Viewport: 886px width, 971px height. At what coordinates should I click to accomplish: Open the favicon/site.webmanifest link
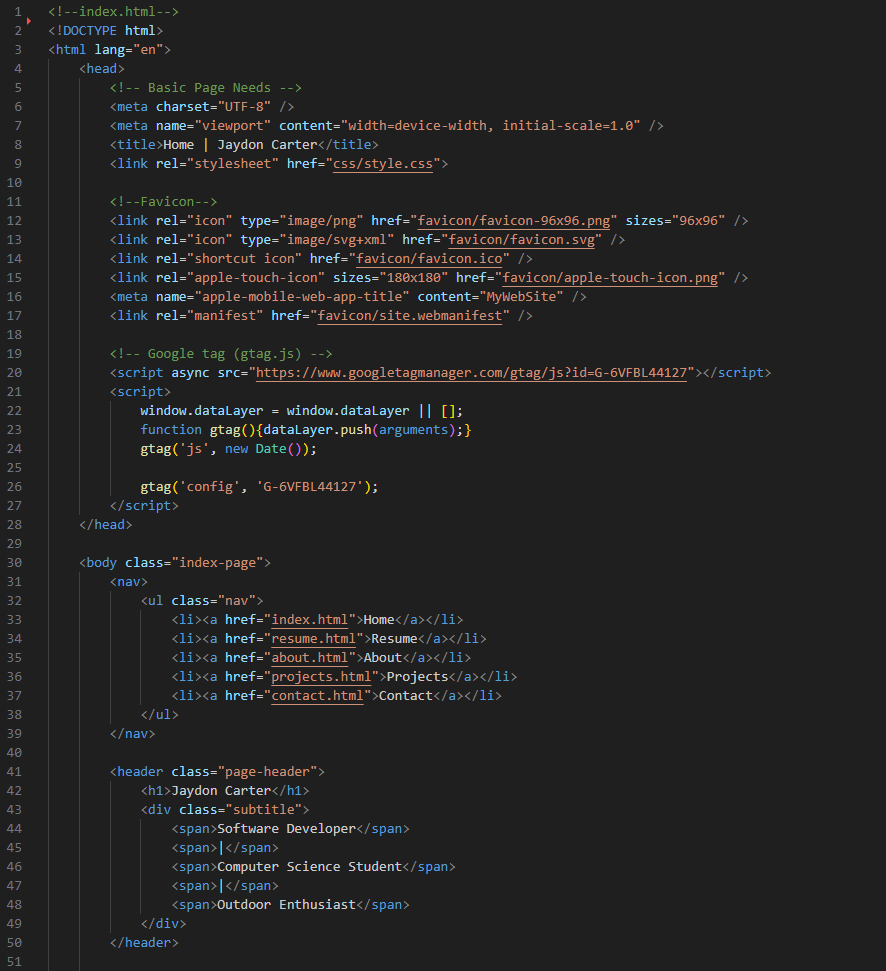(410, 315)
